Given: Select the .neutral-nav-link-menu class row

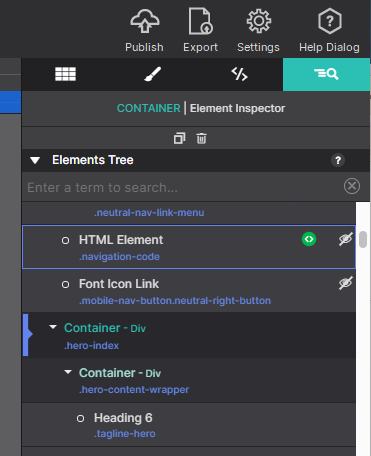Looking at the screenshot, I should click(x=189, y=213).
